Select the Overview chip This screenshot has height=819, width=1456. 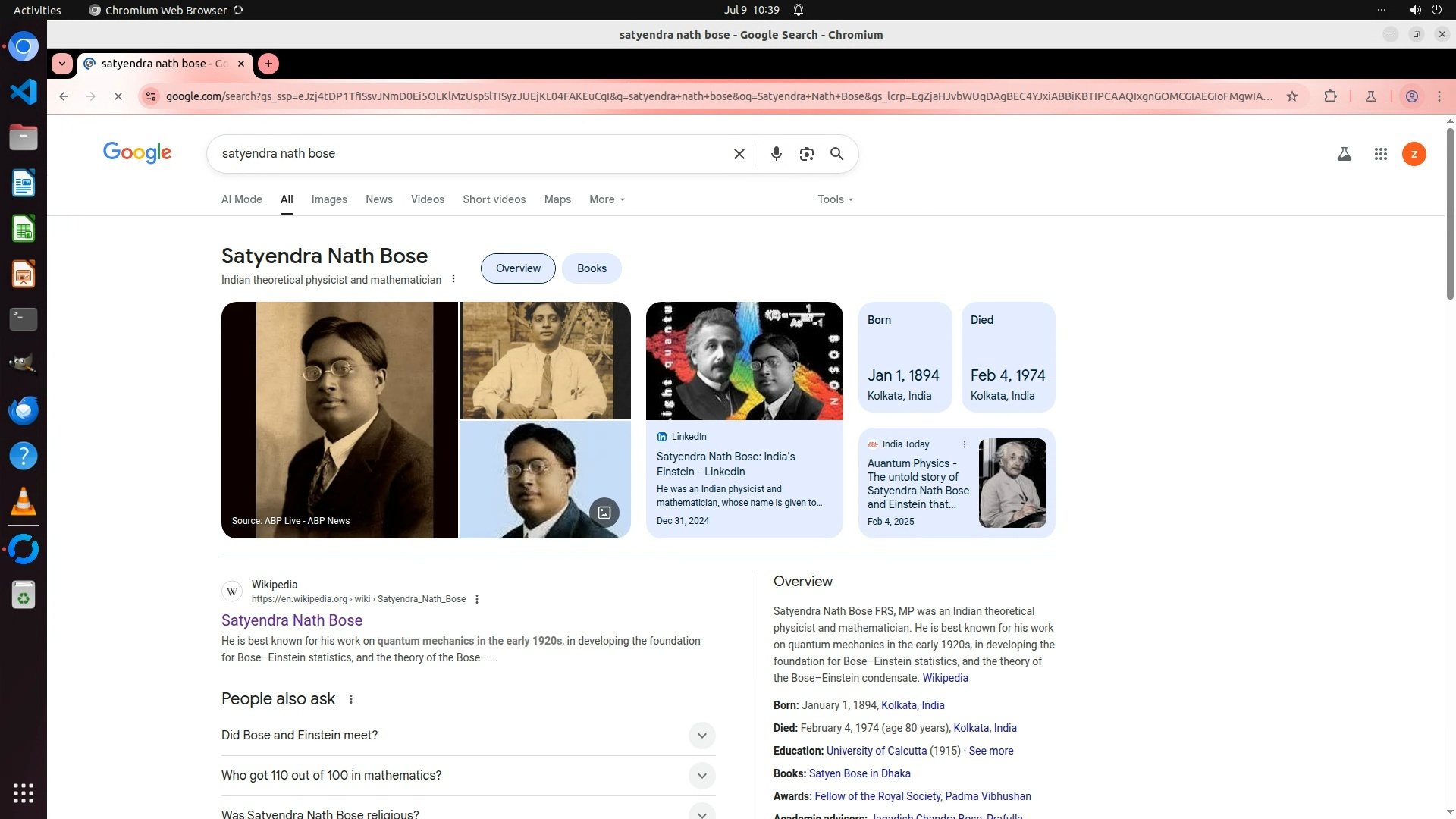coord(518,268)
